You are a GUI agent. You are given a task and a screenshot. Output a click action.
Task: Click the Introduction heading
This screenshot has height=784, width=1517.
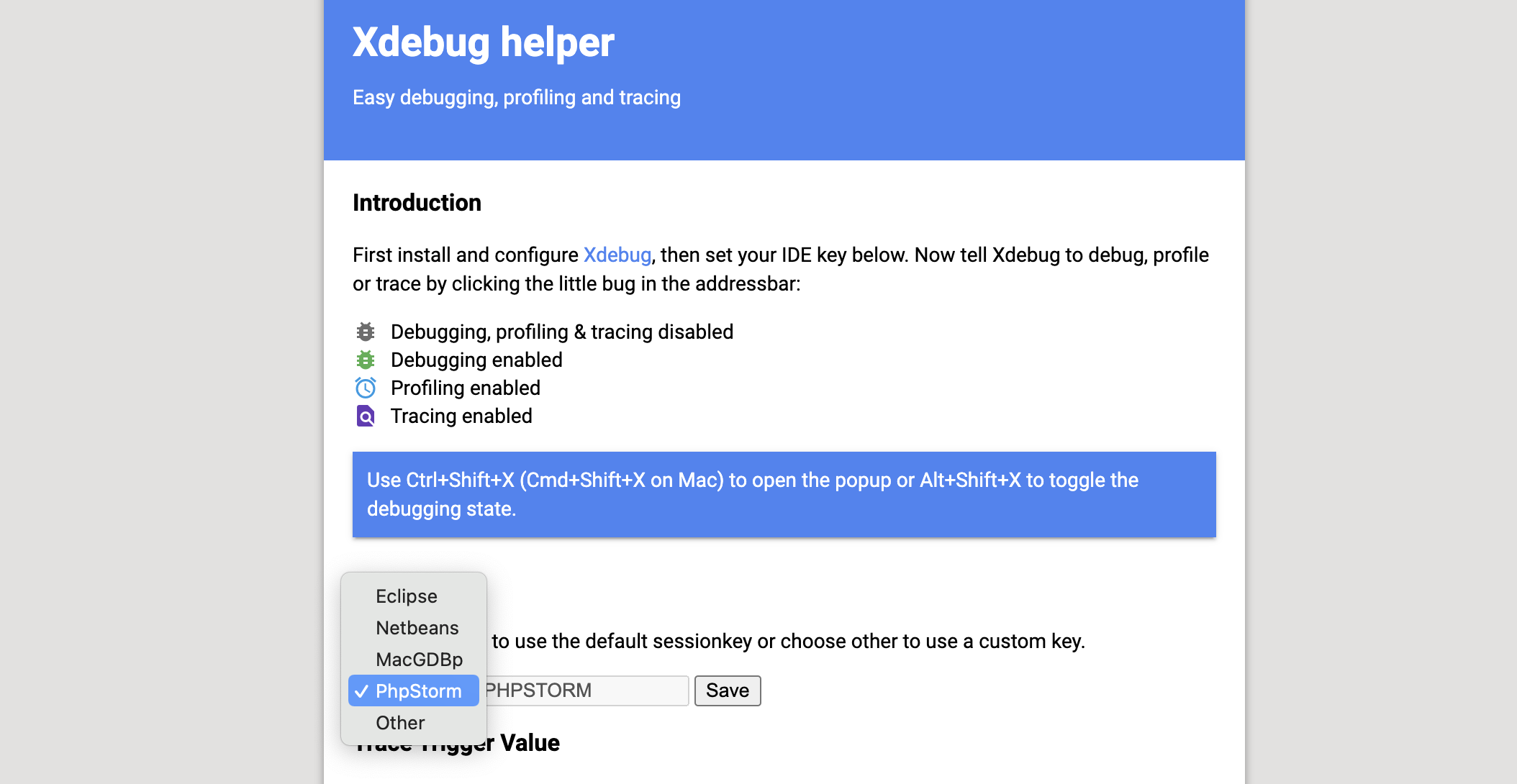tap(416, 202)
